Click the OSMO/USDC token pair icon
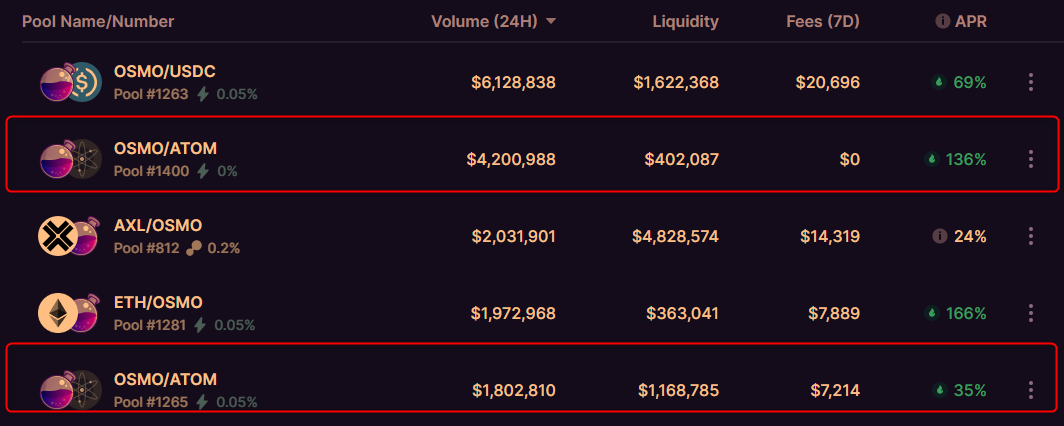1064x426 pixels. tap(70, 82)
